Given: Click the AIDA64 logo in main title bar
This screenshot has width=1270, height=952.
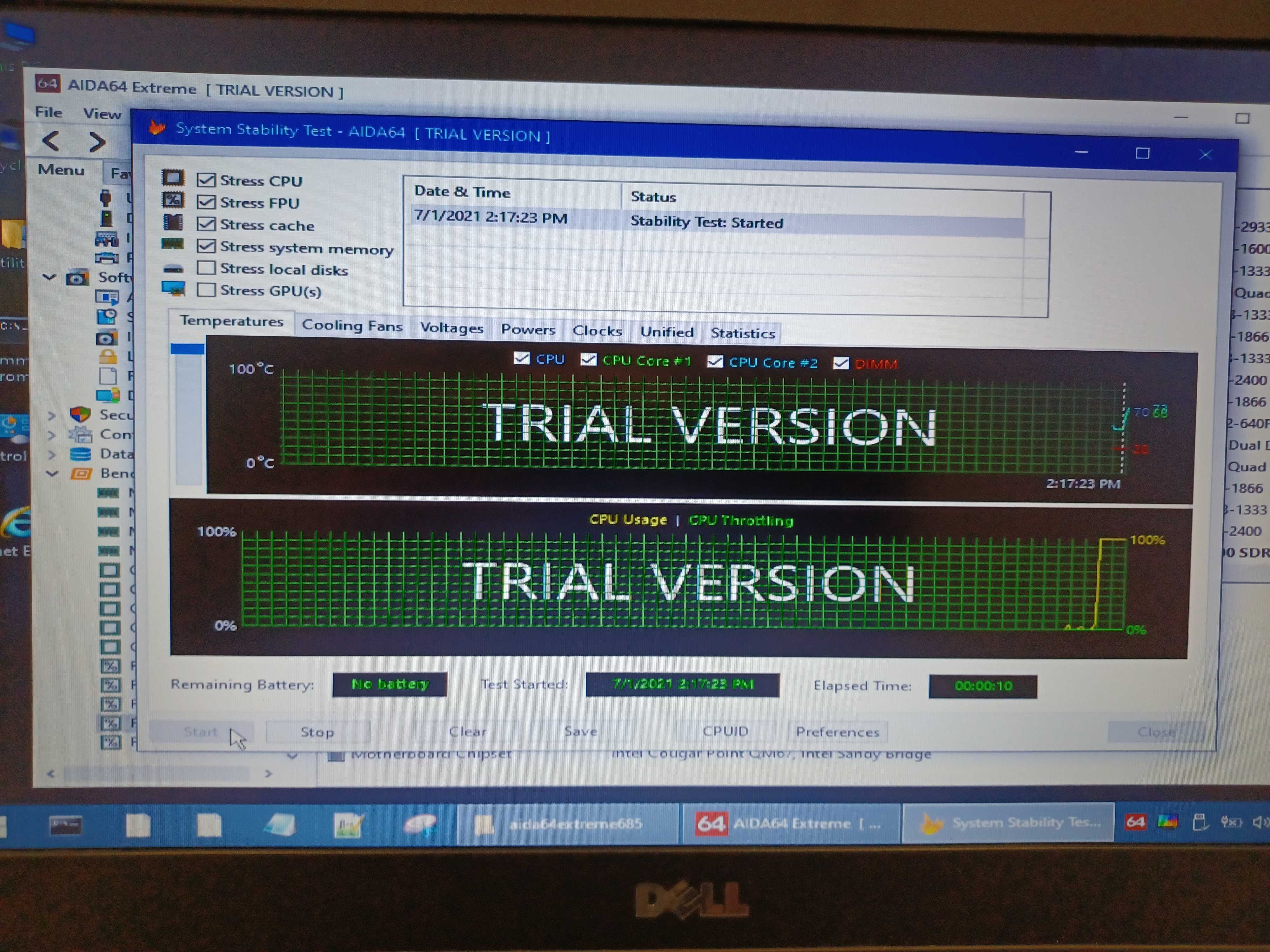Looking at the screenshot, I should click(48, 84).
